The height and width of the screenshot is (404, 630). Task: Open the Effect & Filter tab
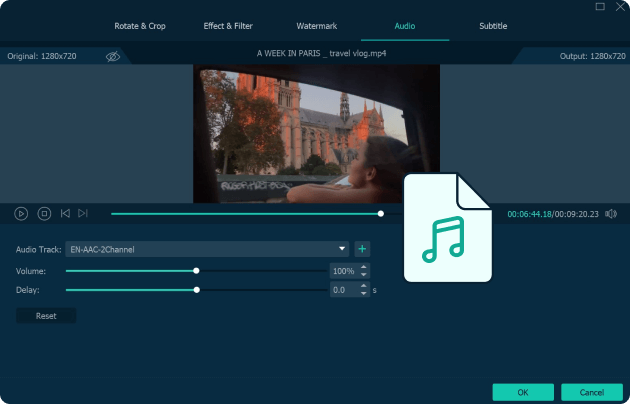228,26
